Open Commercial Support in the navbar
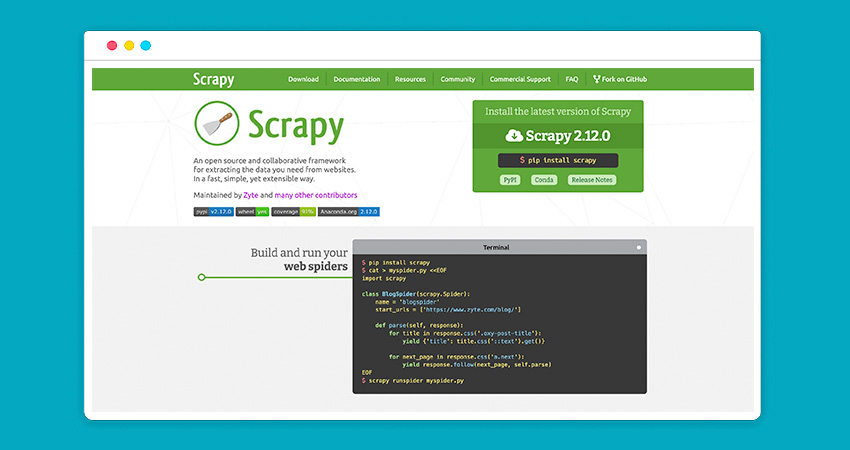 520,79
